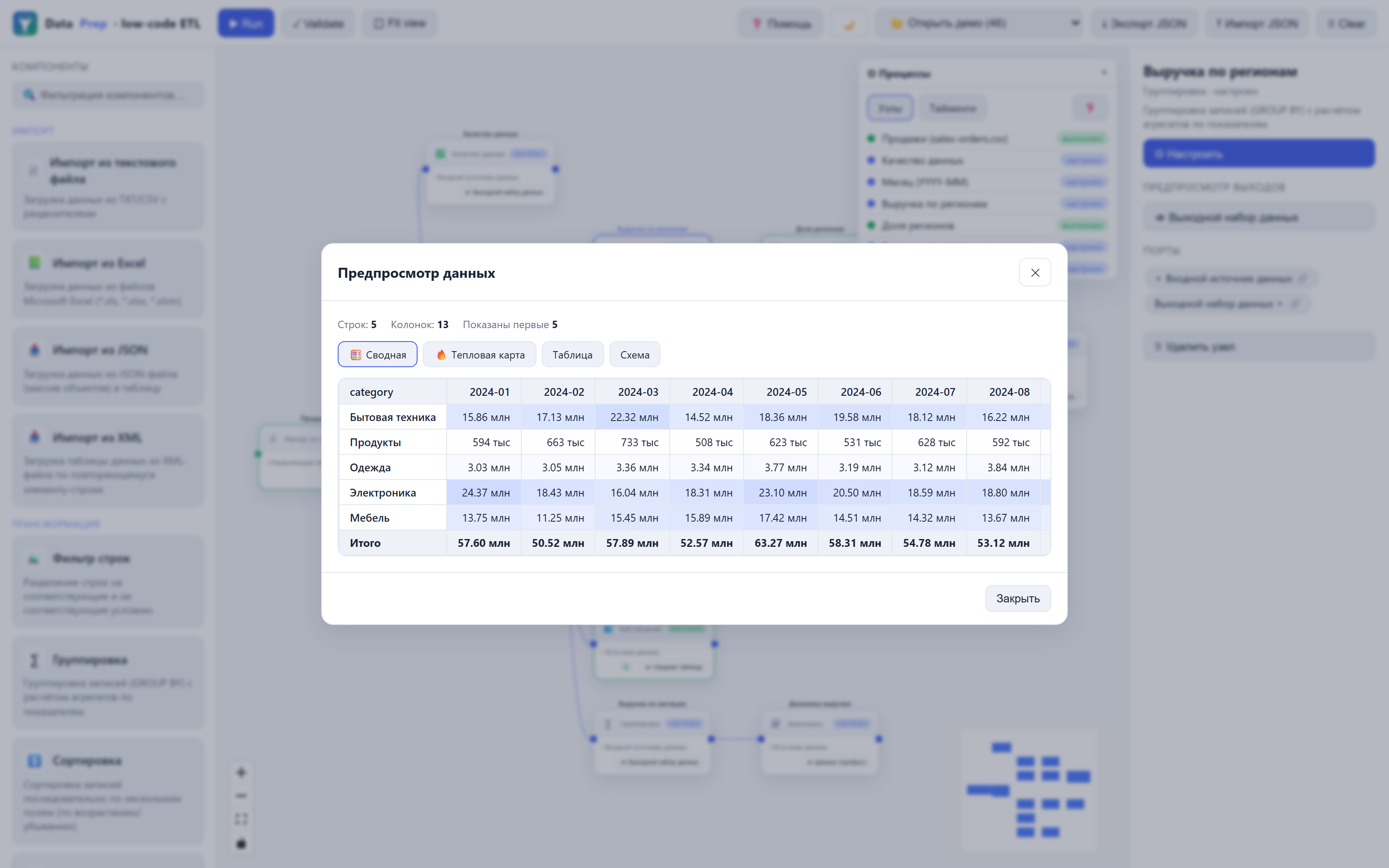Viewport: 1389px width, 868px height.
Task: Select the Таймлайн tab in the processes panel
Action: pos(953,108)
